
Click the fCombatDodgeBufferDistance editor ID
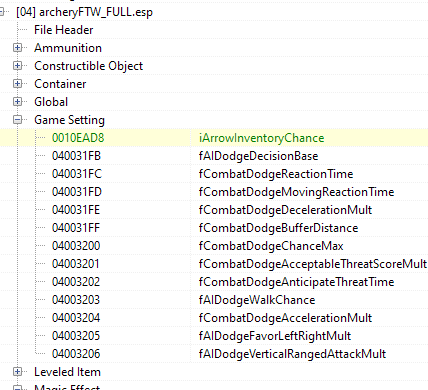[279, 228]
